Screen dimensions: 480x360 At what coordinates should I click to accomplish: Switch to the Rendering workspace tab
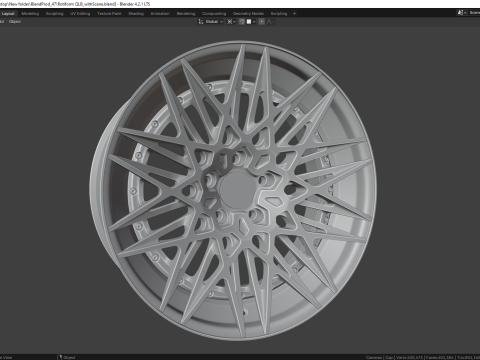[x=186, y=14]
